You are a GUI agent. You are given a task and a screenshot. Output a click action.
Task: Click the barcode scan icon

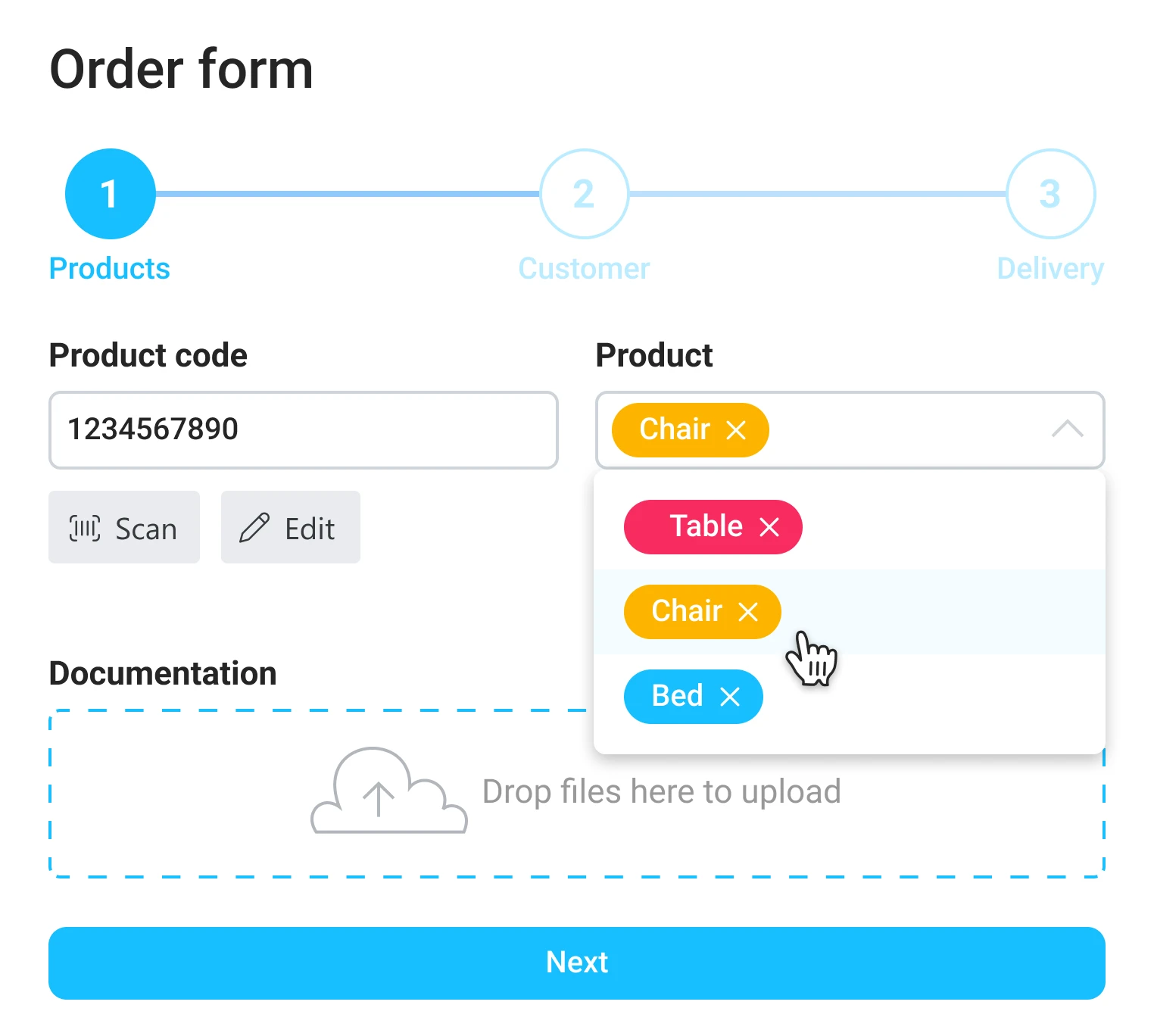85,528
